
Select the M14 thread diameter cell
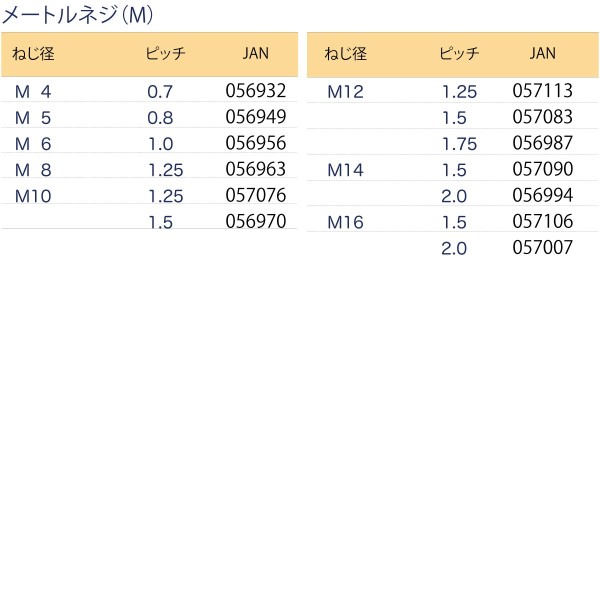pos(346,169)
